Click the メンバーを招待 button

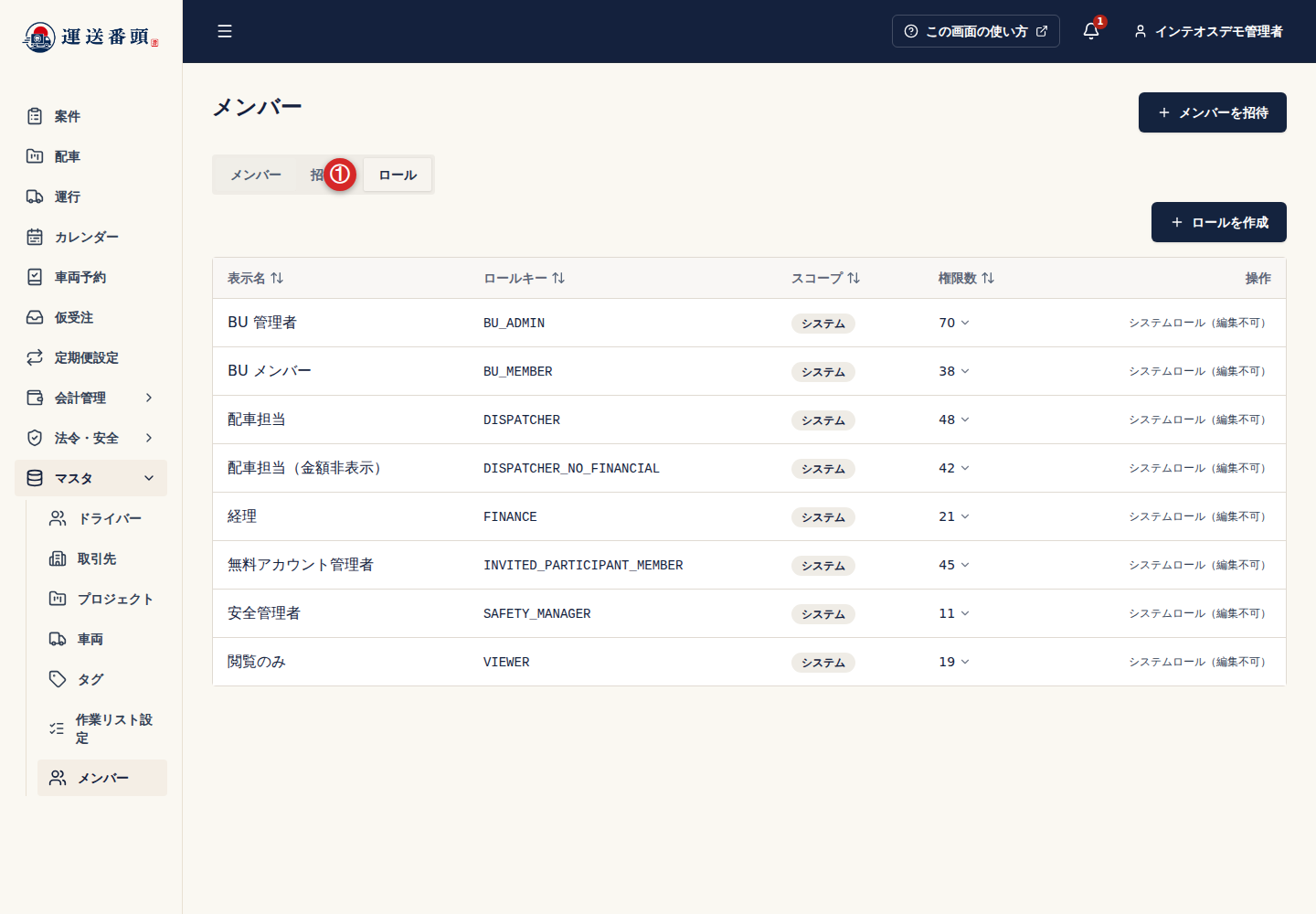1213,112
